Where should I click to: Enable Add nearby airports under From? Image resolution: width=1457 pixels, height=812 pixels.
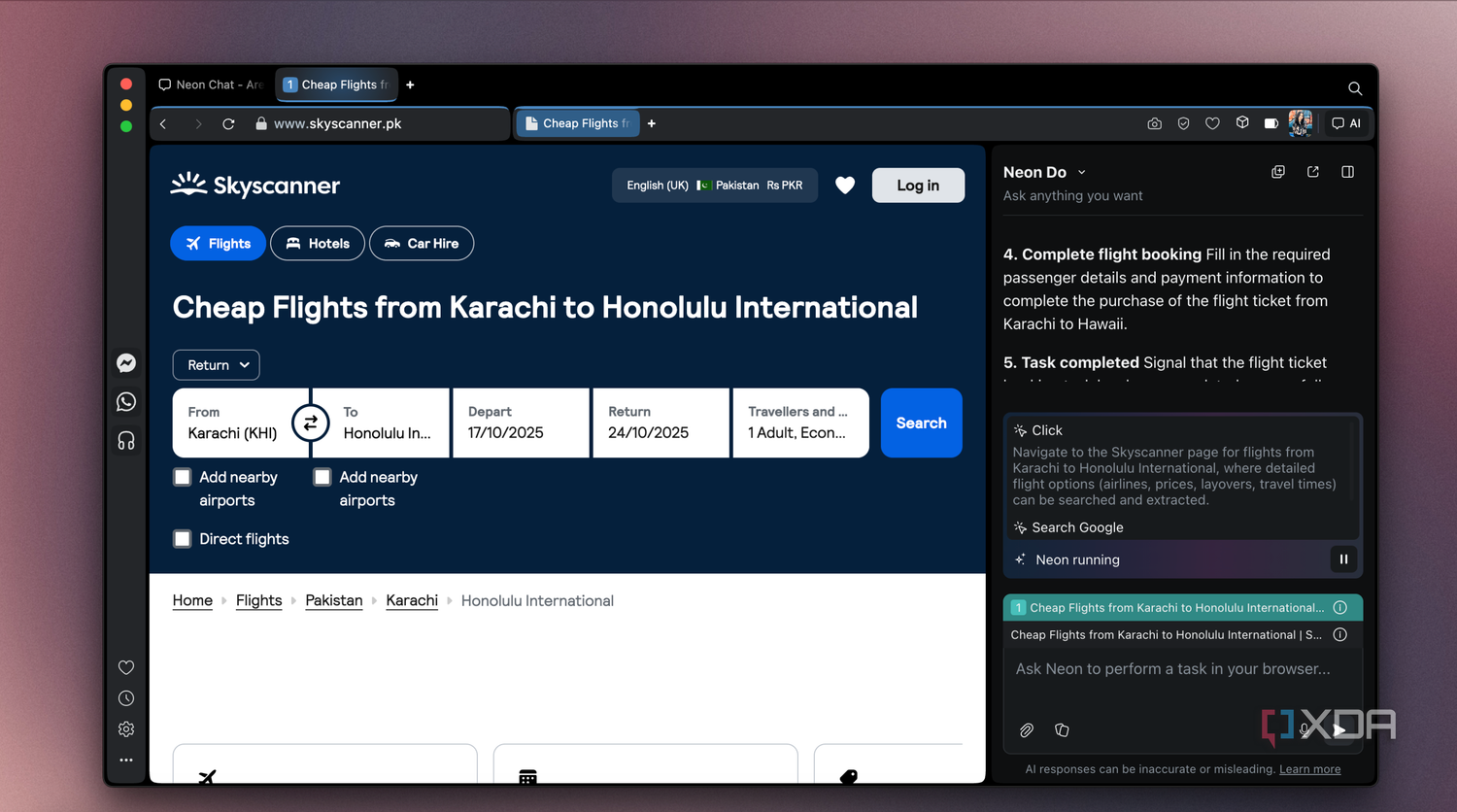coord(183,477)
